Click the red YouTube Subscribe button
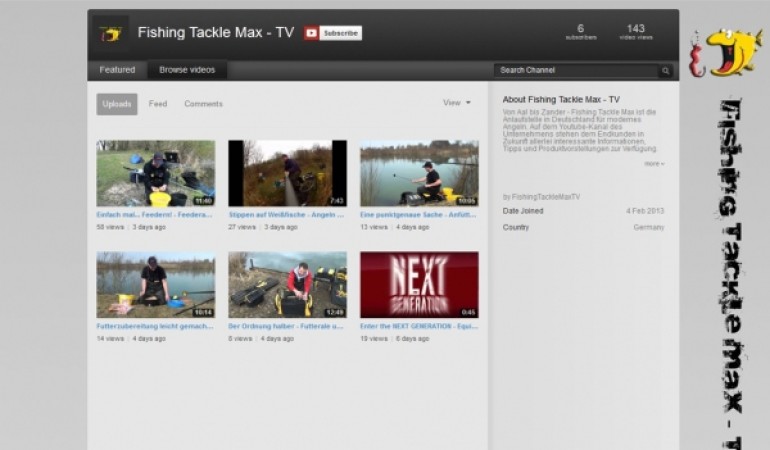This screenshot has height=450, width=770. point(333,33)
